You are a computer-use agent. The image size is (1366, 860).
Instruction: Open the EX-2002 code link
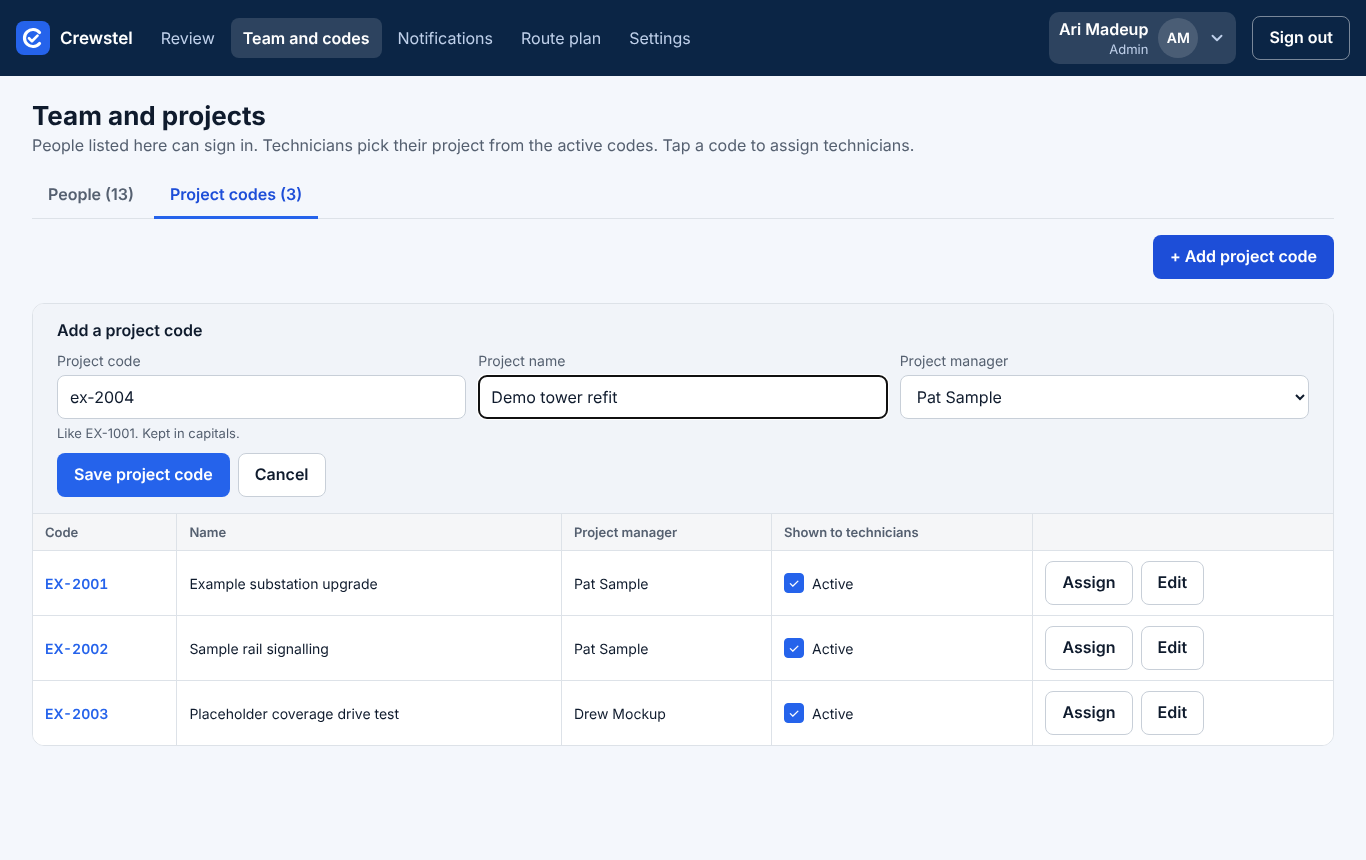[76, 649]
